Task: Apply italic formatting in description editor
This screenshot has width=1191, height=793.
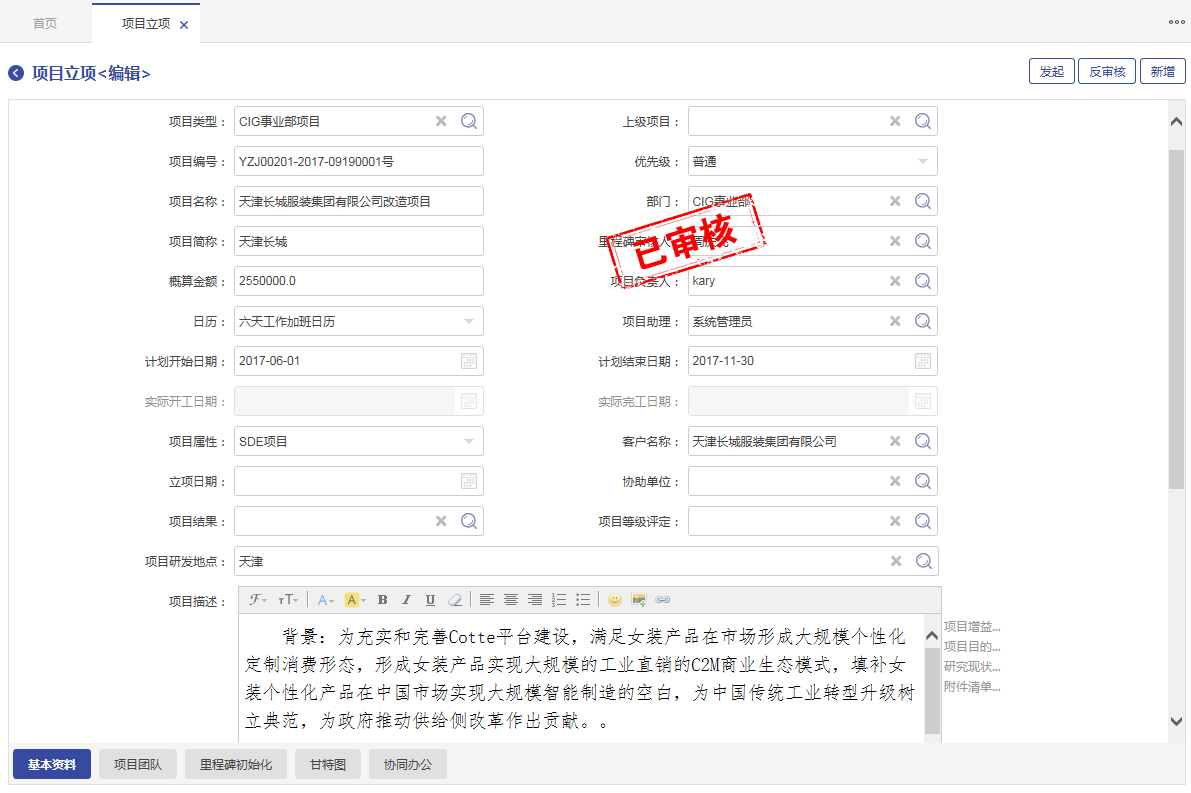Action: (406, 600)
